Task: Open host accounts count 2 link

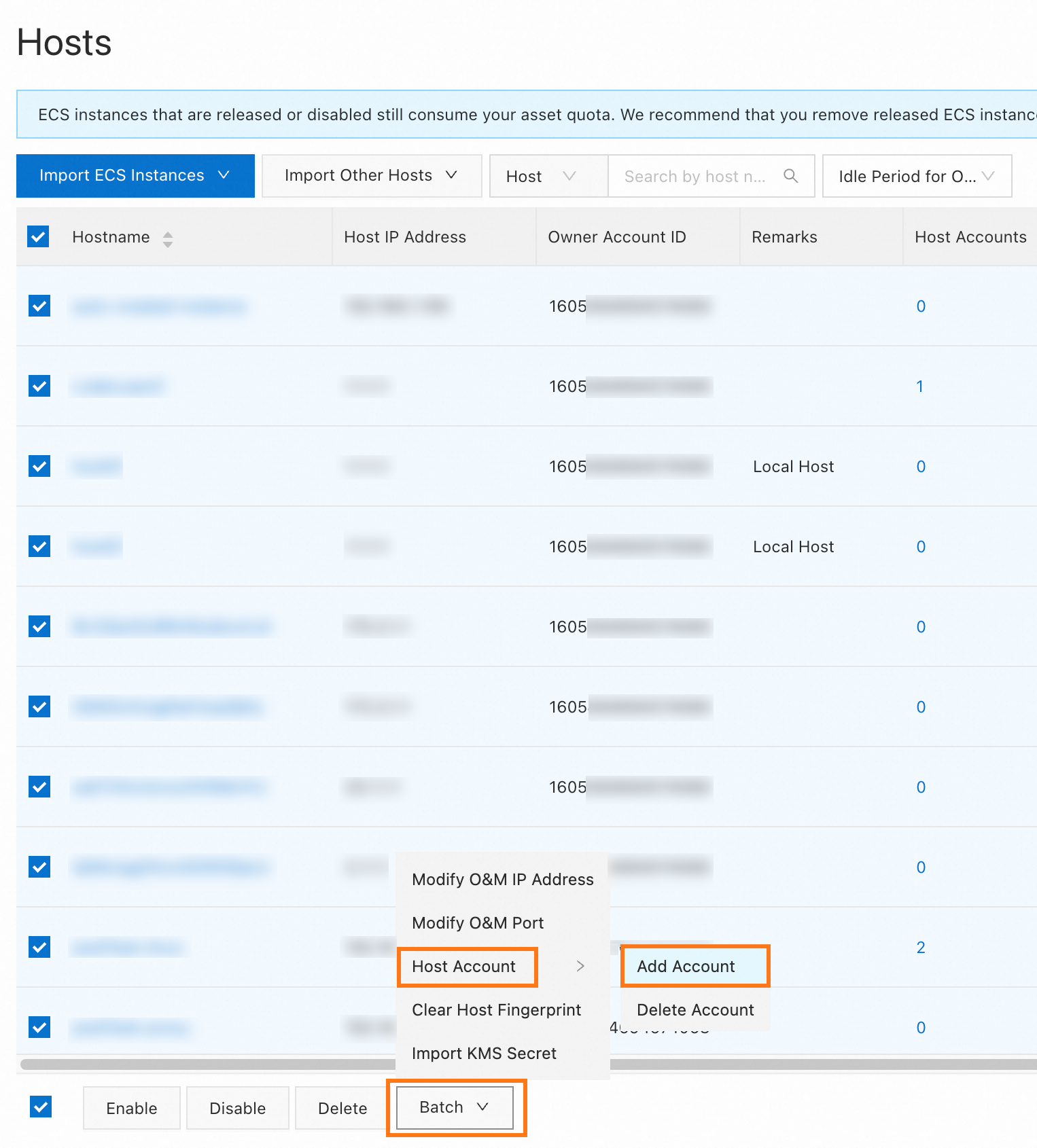Action: coord(921,948)
